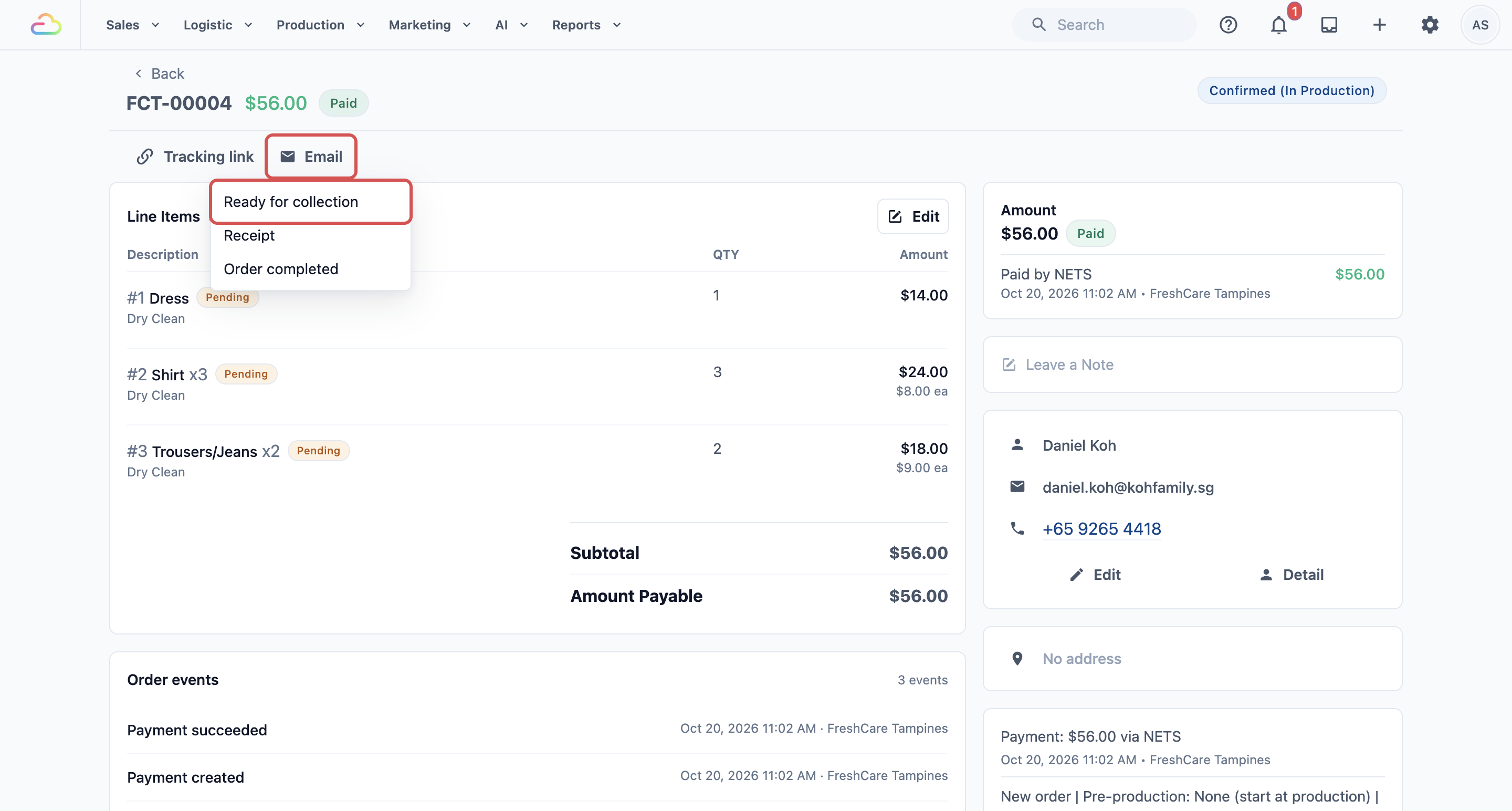1512x811 pixels.
Task: Click order number FCT-00004
Action: 179,103
